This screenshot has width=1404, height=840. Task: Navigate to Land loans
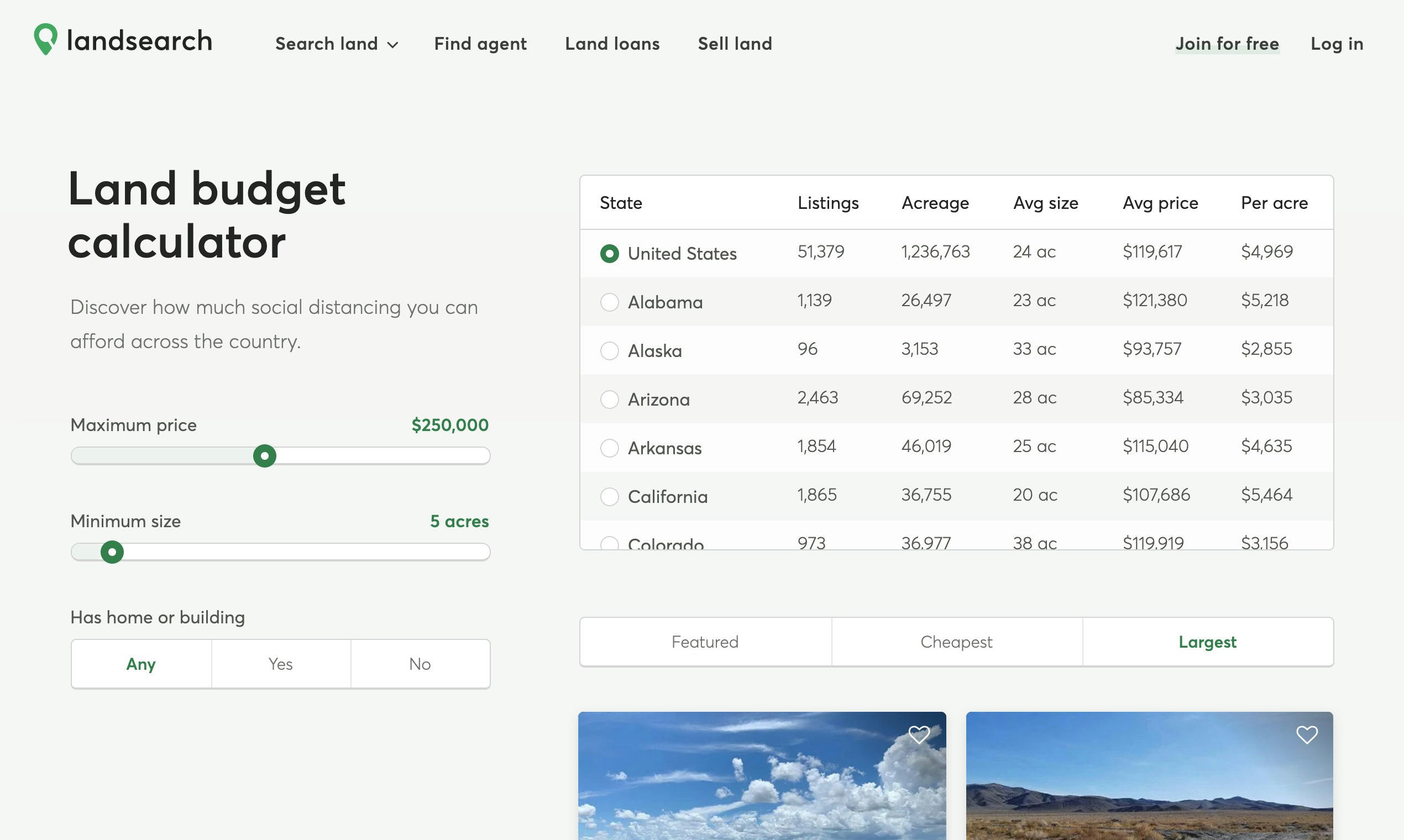(612, 44)
